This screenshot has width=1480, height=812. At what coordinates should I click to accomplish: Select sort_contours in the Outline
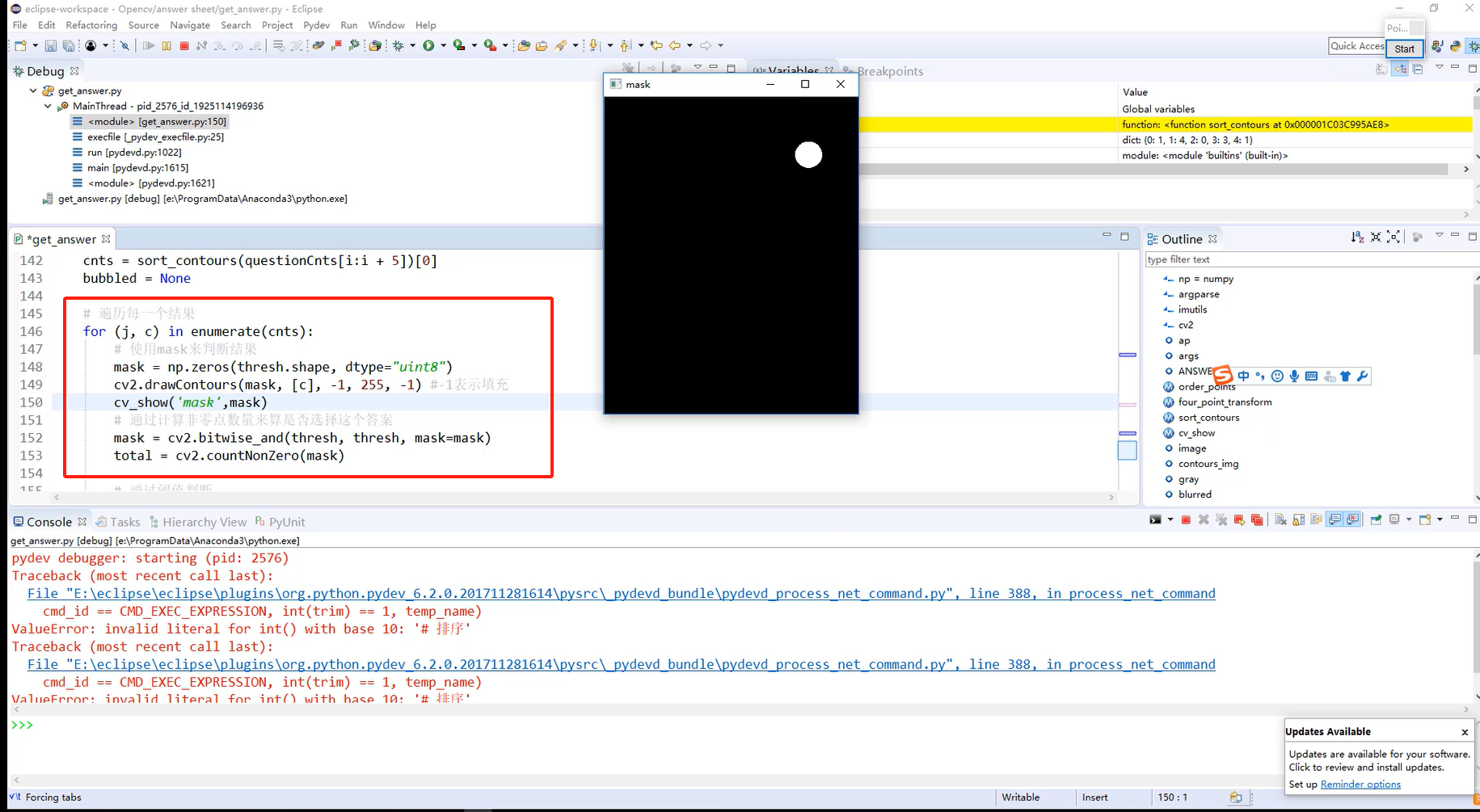pyautogui.click(x=1208, y=417)
